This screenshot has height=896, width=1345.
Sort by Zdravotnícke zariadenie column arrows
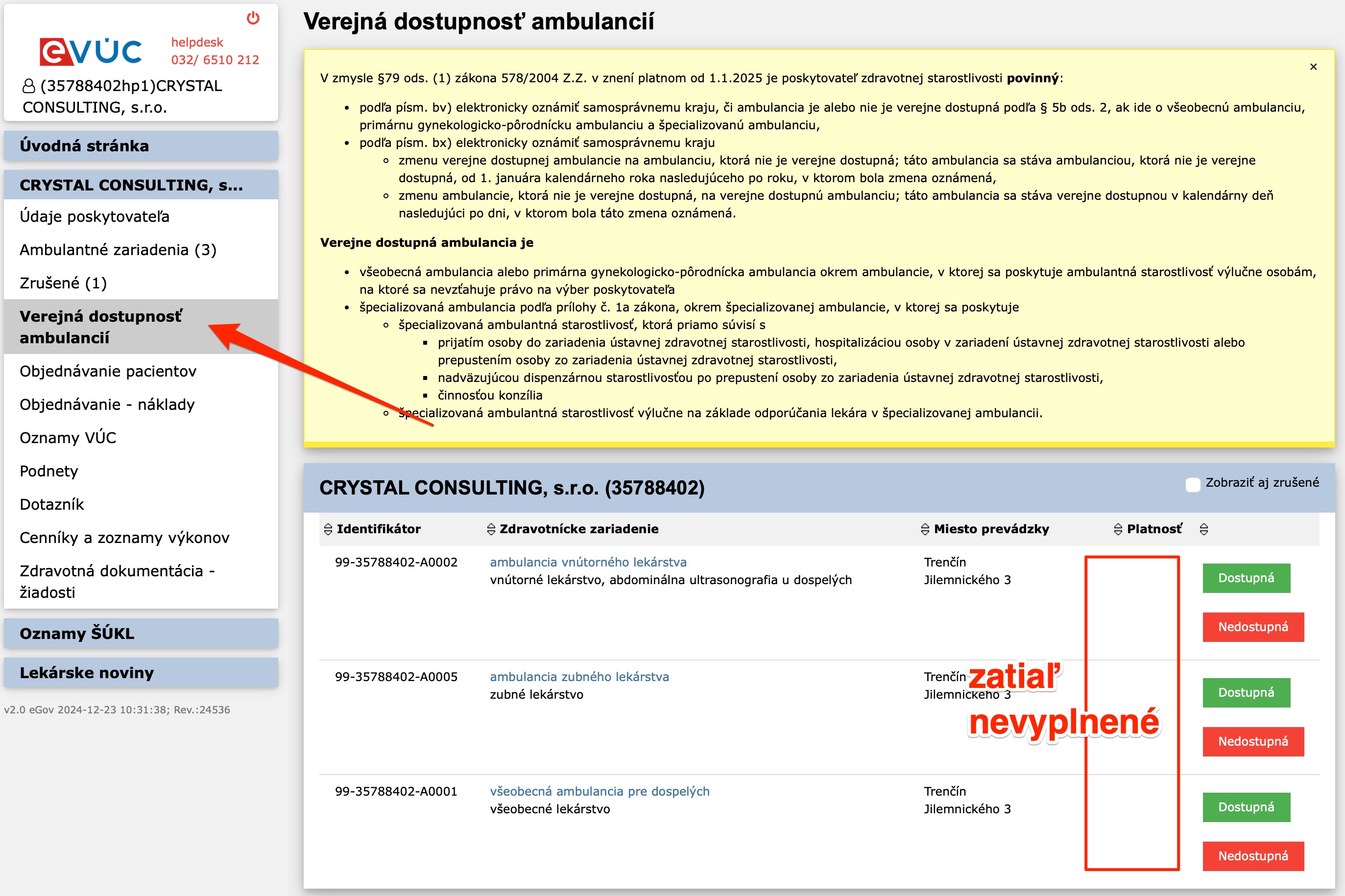[x=491, y=529]
